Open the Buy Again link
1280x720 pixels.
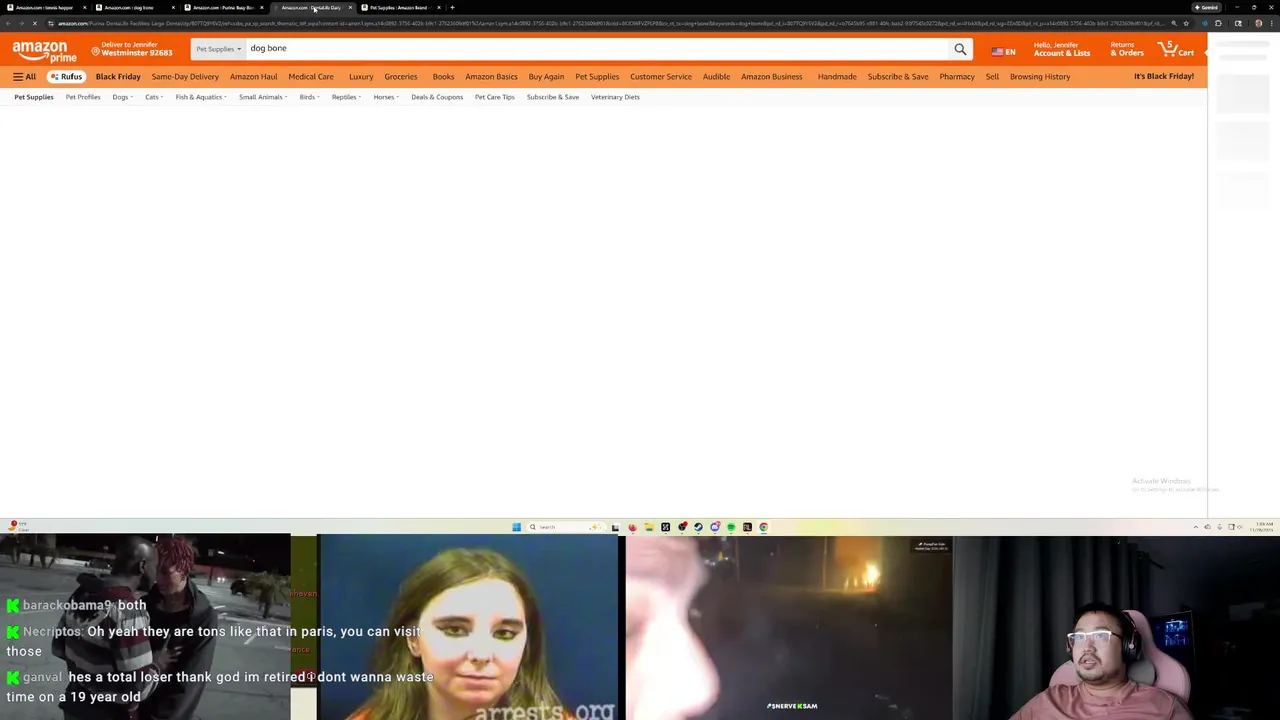click(546, 77)
